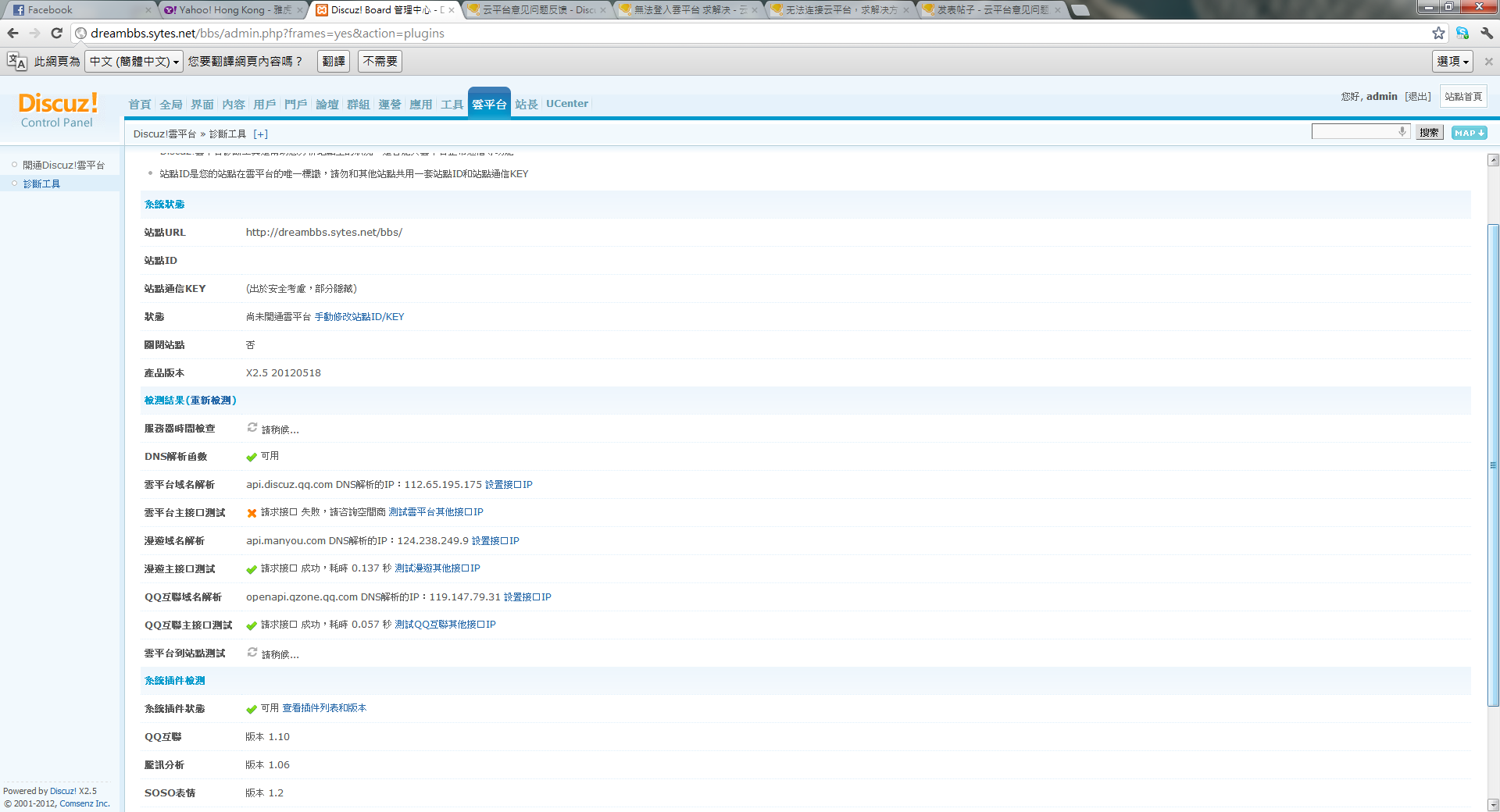Click the 查看插件列表和版本 link

[x=324, y=708]
